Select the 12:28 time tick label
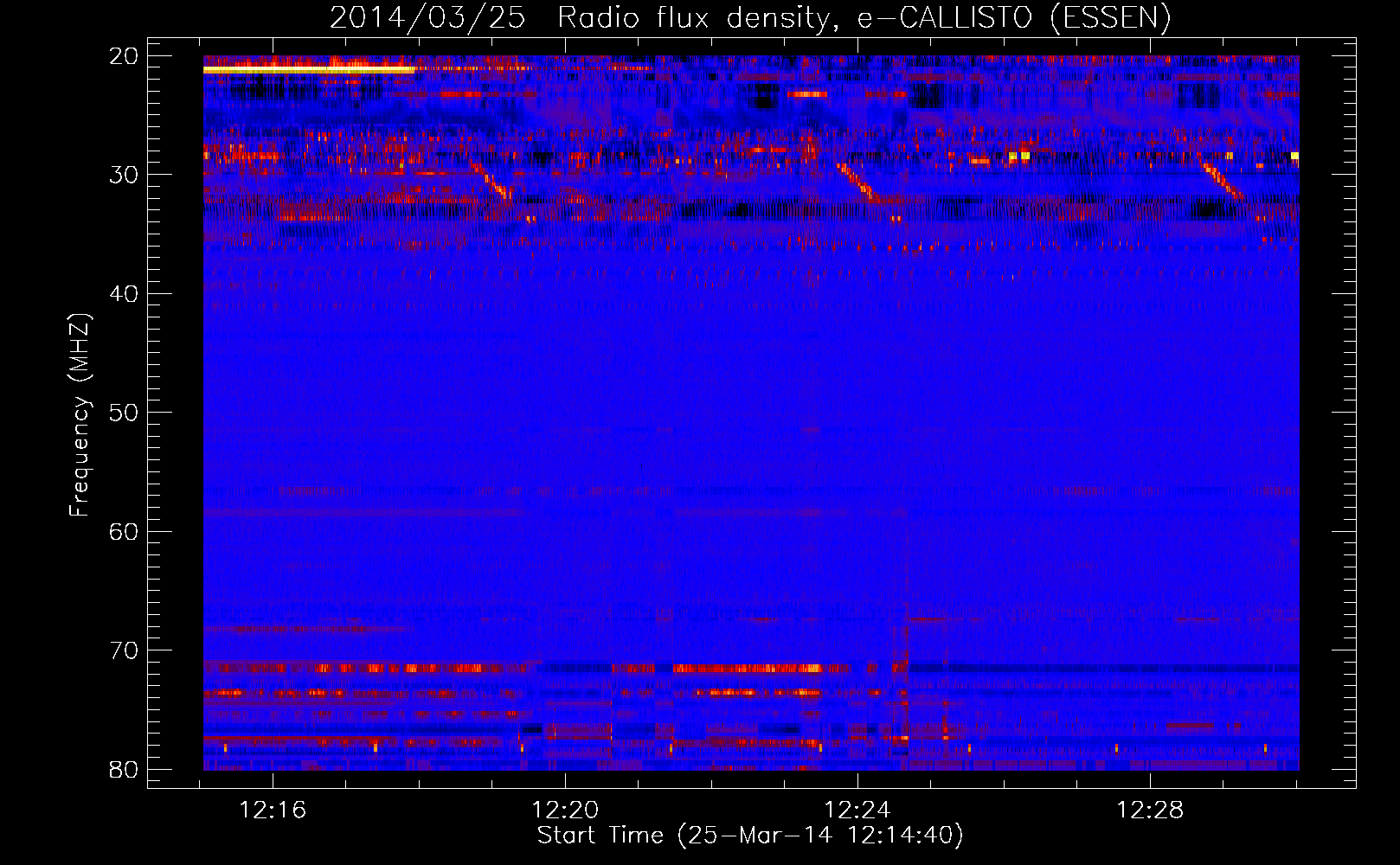The image size is (1400, 865). tap(1150, 811)
